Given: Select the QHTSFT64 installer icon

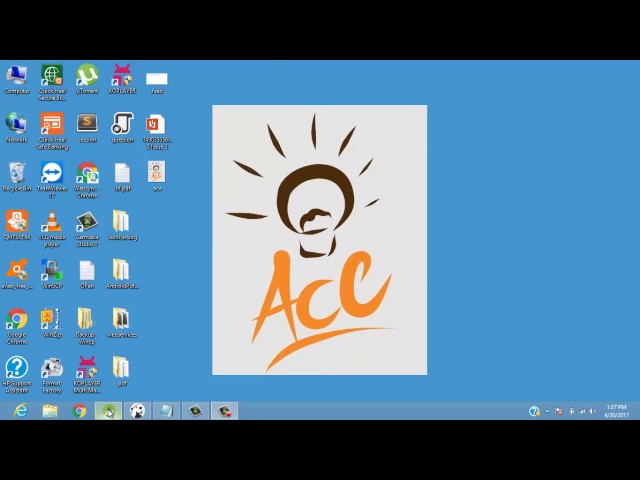Looking at the screenshot, I should pyautogui.click(x=17, y=225).
